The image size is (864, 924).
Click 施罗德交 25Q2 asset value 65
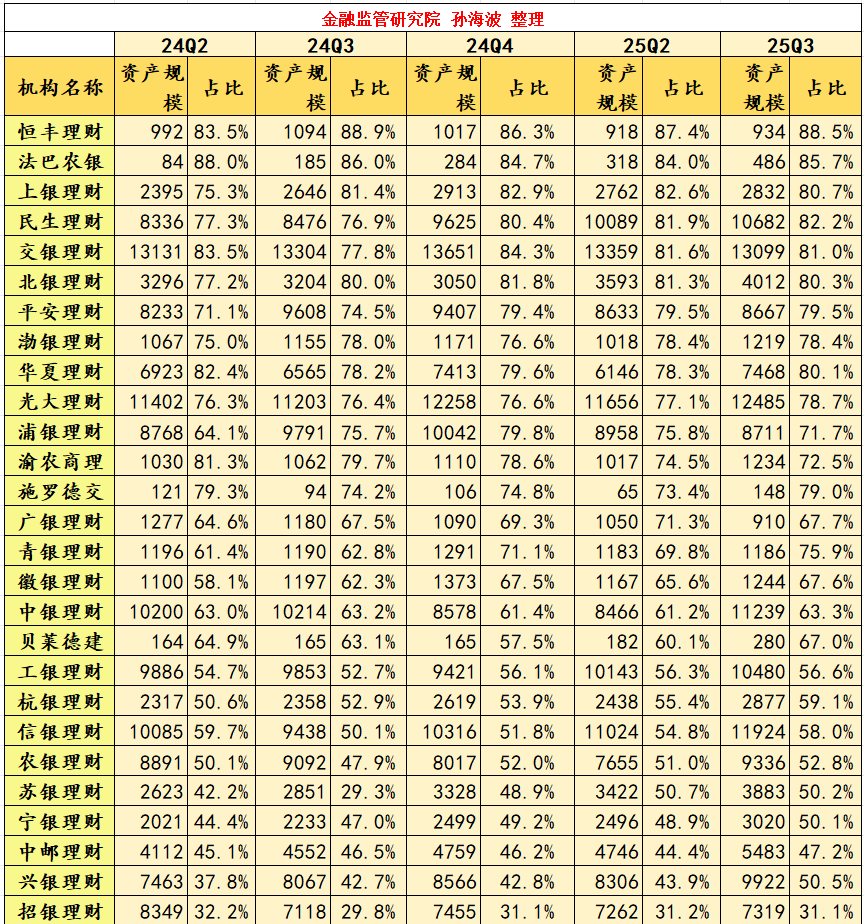coord(609,491)
